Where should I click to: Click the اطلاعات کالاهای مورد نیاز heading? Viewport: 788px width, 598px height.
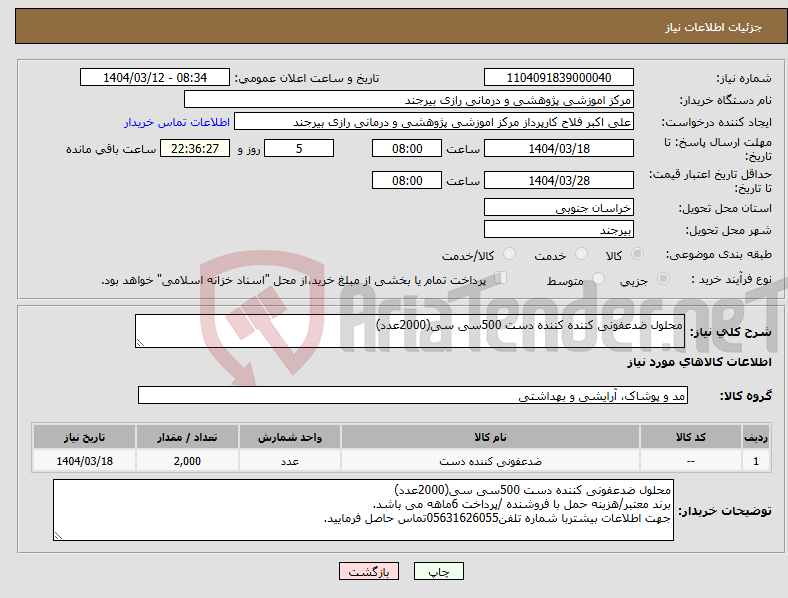click(x=699, y=362)
